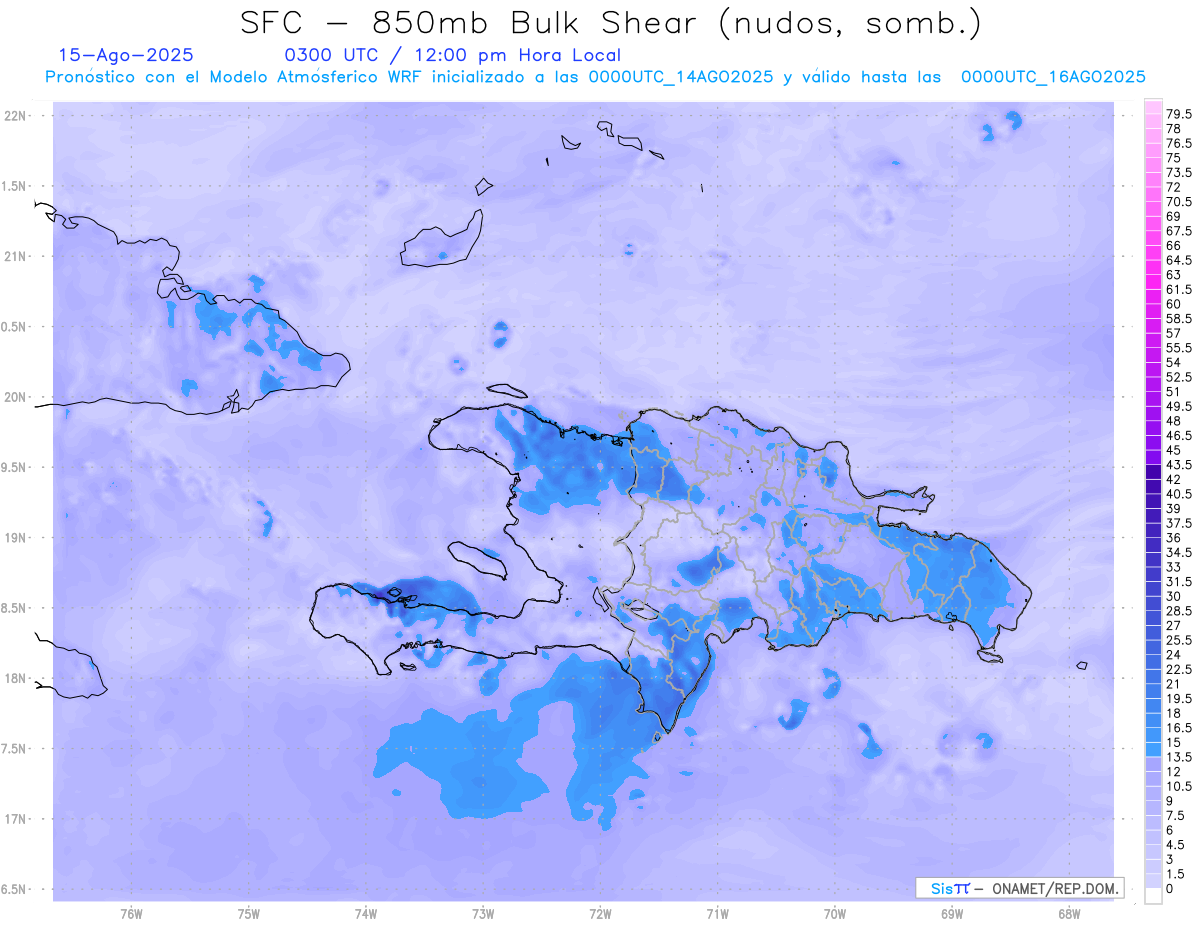Click the "40.5" value on the color legend

tap(1179, 494)
